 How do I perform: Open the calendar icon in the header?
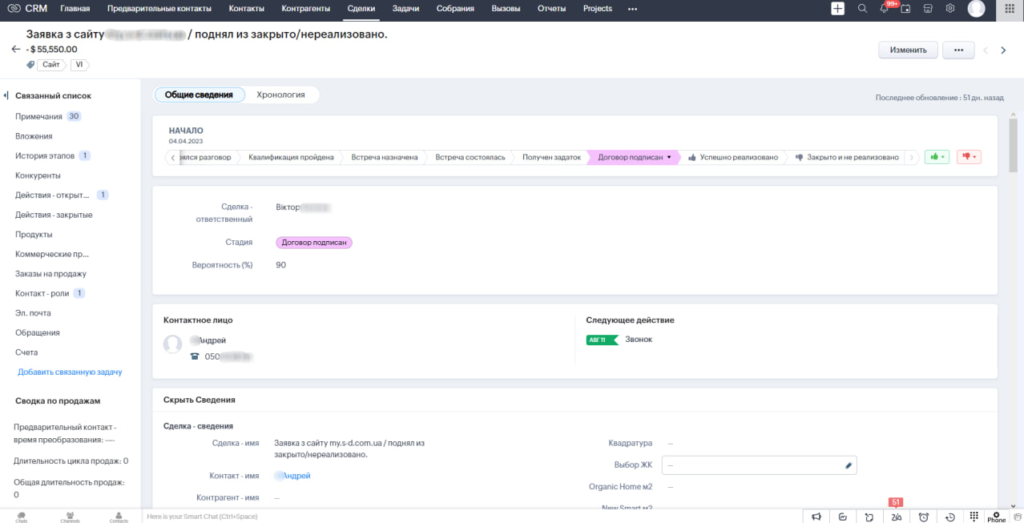(x=905, y=8)
